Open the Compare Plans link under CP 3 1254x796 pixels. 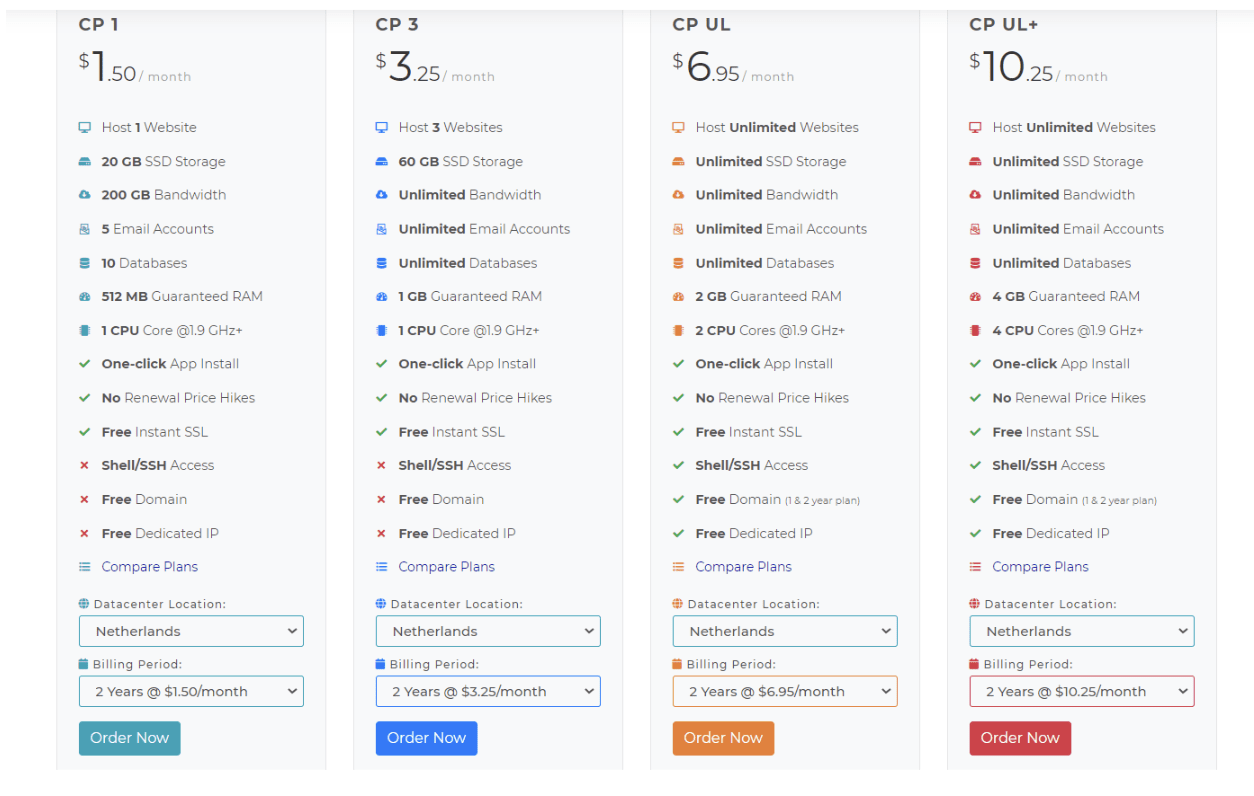[x=446, y=567]
